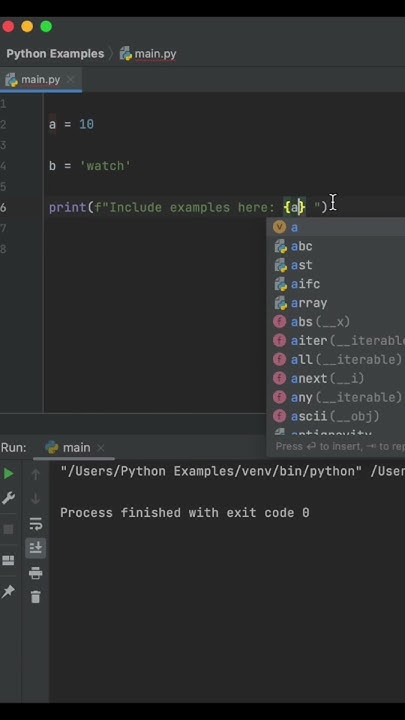
Task: Click the Python icon next to 'ast'
Action: coord(280,265)
